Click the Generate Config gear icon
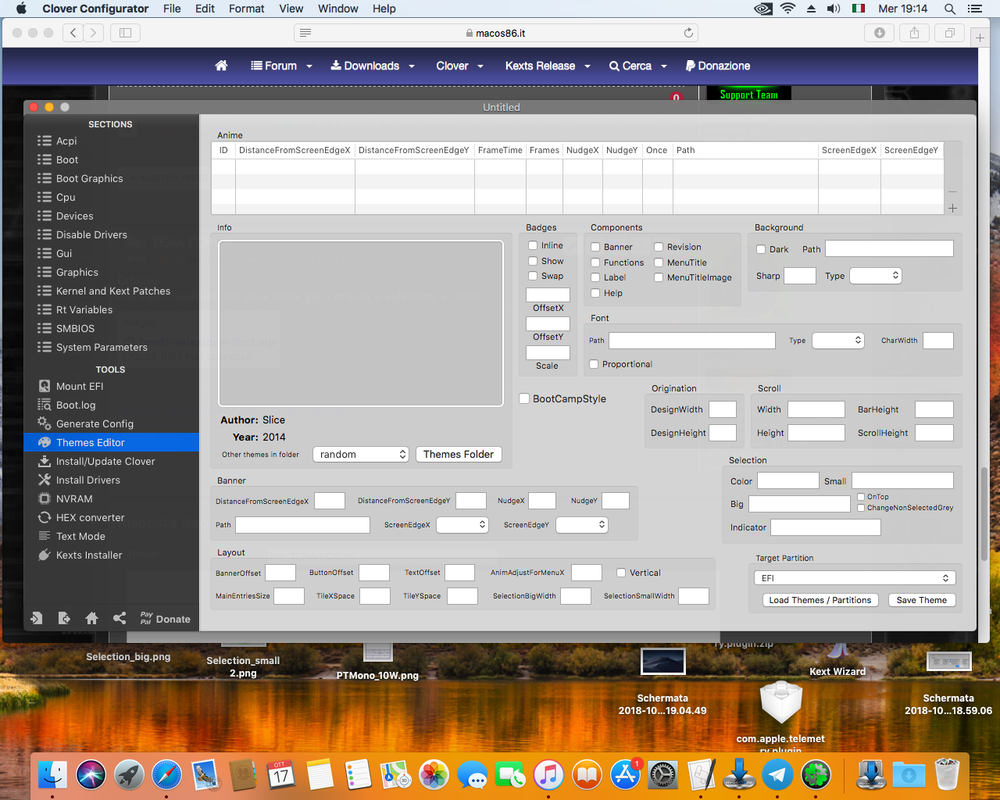 (x=44, y=423)
